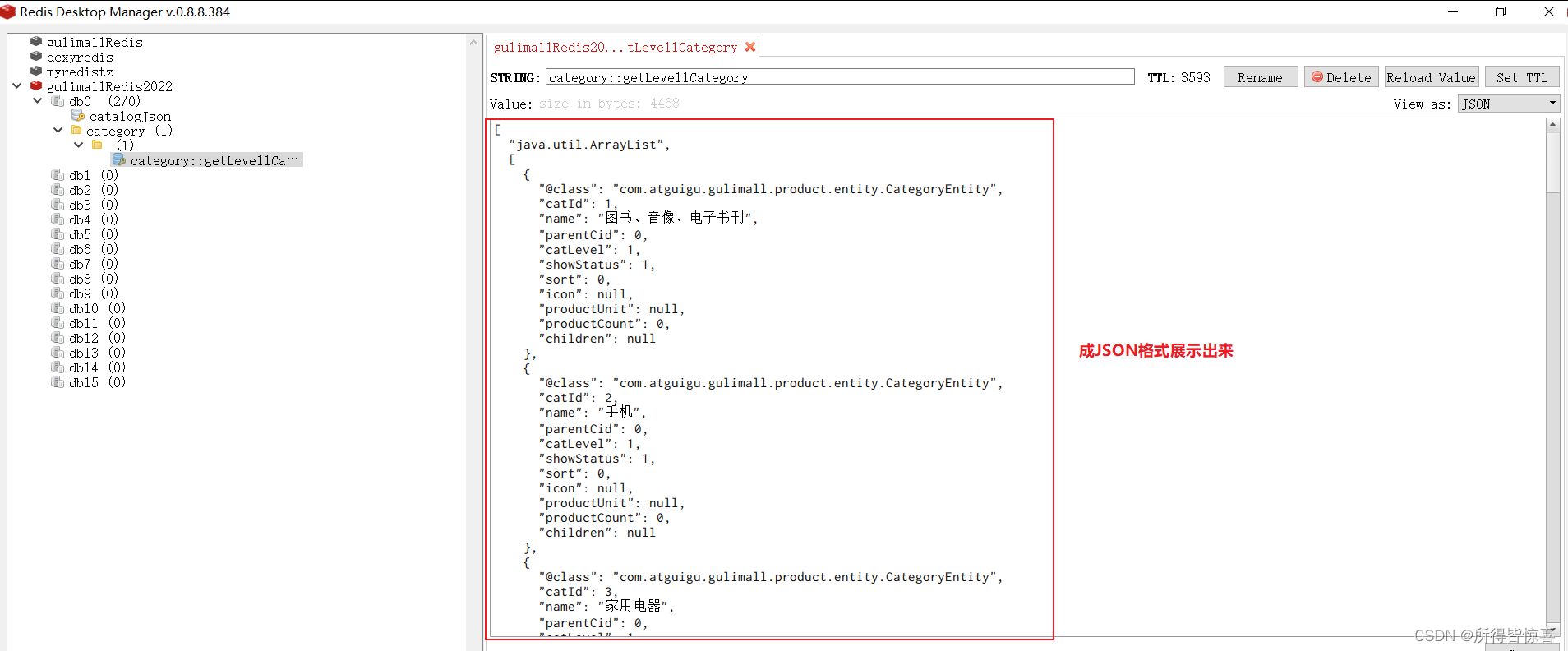Click the key name input field
Image resolution: width=1568 pixels, height=651 pixels.
840,77
